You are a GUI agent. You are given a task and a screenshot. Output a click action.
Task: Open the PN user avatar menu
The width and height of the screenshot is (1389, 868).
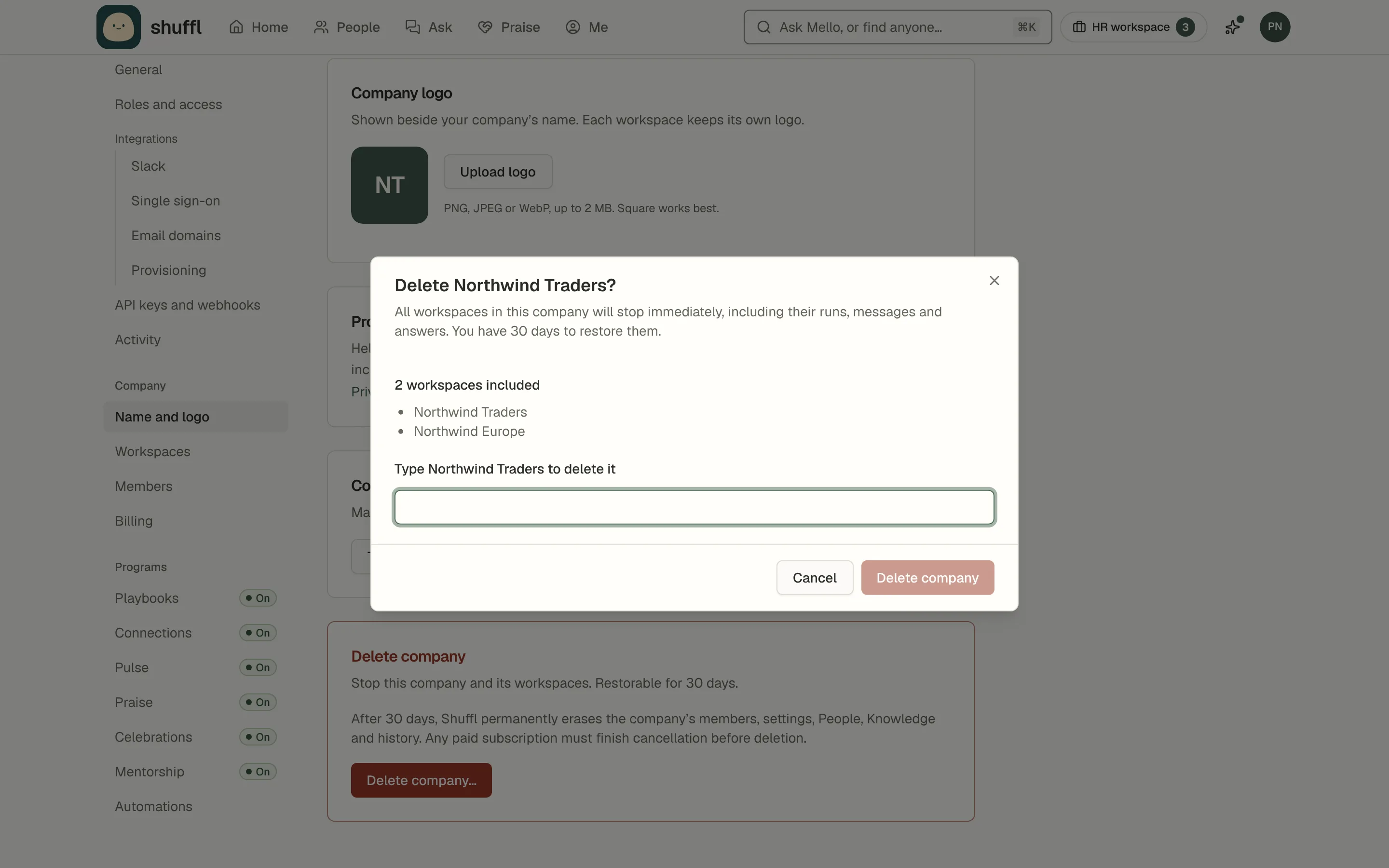[1274, 27]
